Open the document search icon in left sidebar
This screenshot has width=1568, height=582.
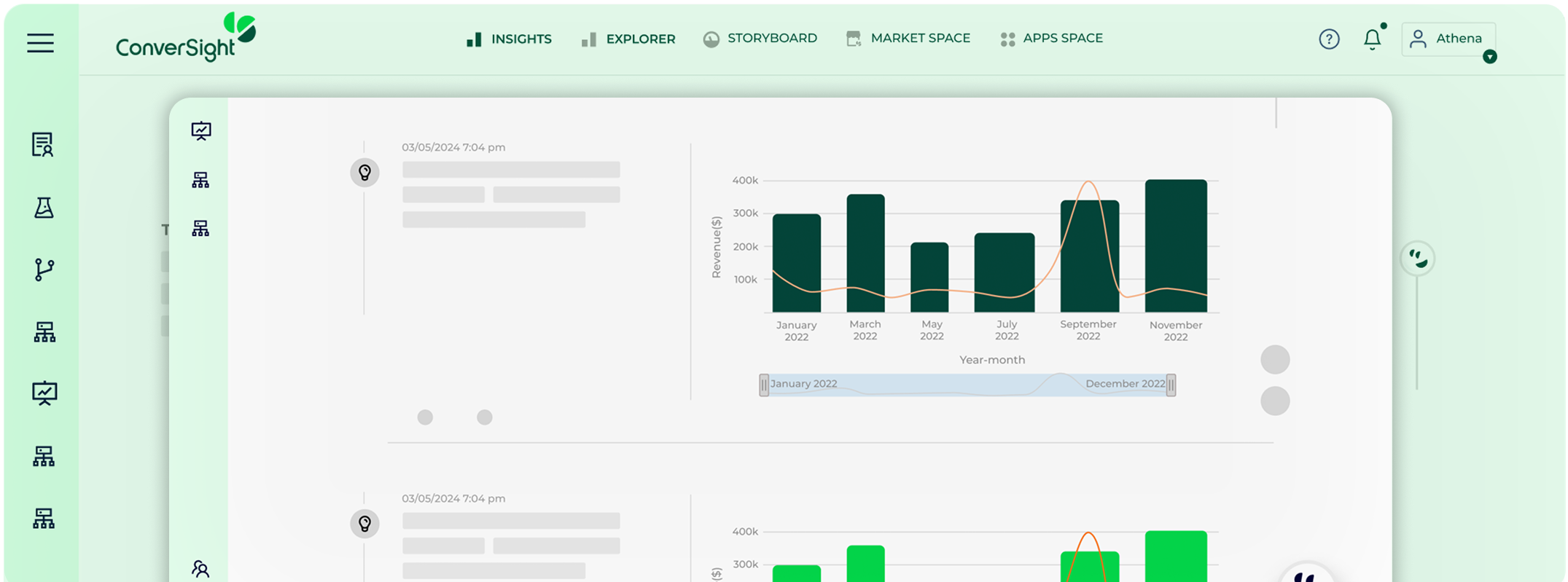click(x=43, y=144)
